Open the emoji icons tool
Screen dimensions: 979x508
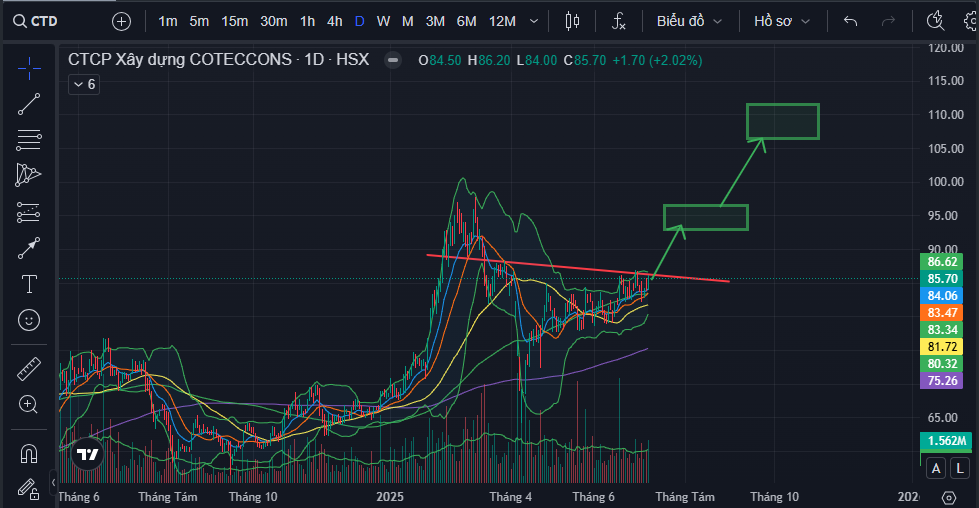tap(29, 320)
